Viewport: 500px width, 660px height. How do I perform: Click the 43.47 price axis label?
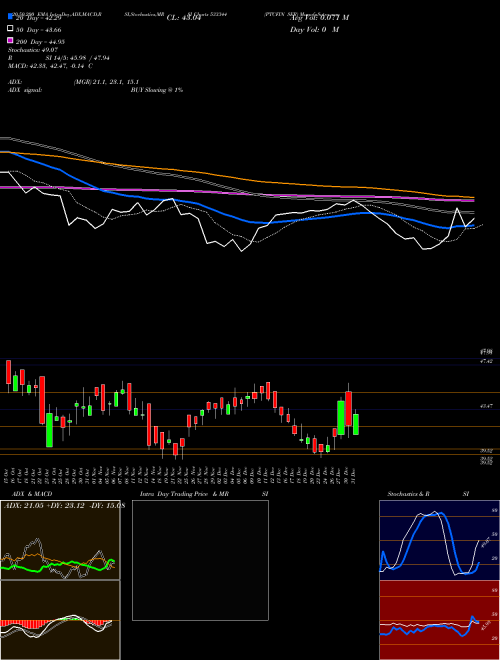(x=487, y=406)
